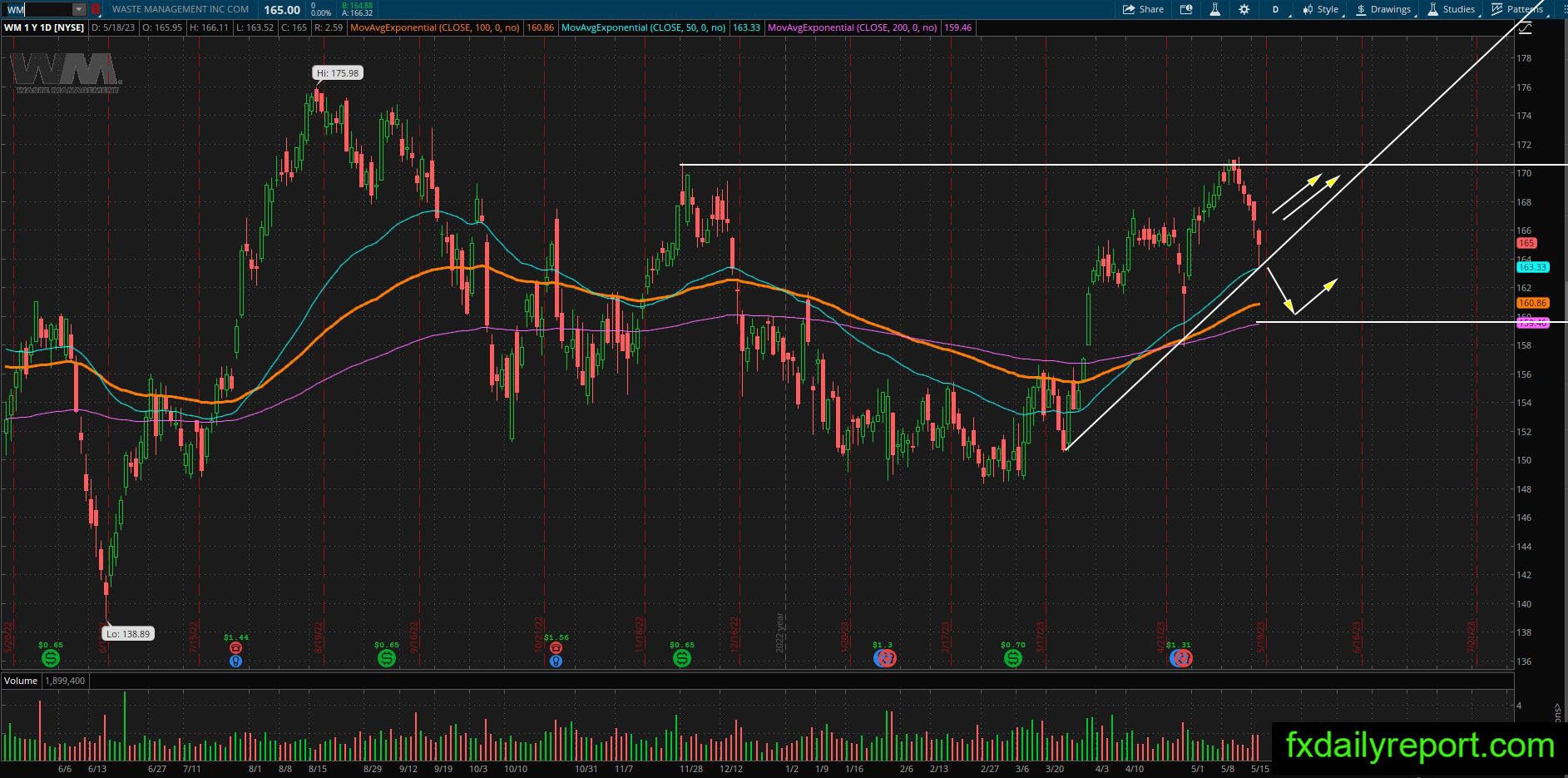Click the $1.31 earnings event icon
The height and width of the screenshot is (778, 1568).
[1180, 658]
